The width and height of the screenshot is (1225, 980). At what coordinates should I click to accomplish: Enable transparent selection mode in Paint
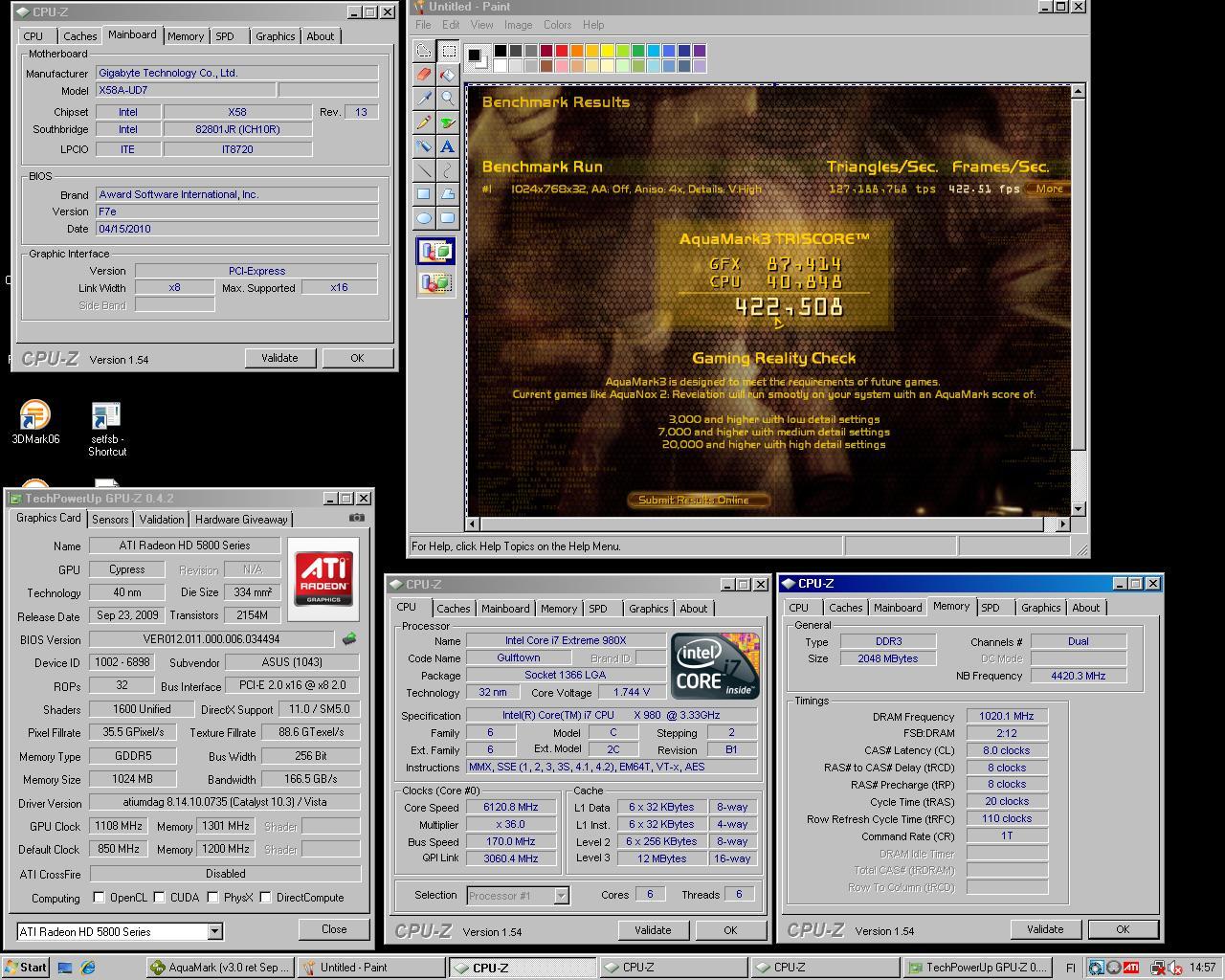[436, 282]
